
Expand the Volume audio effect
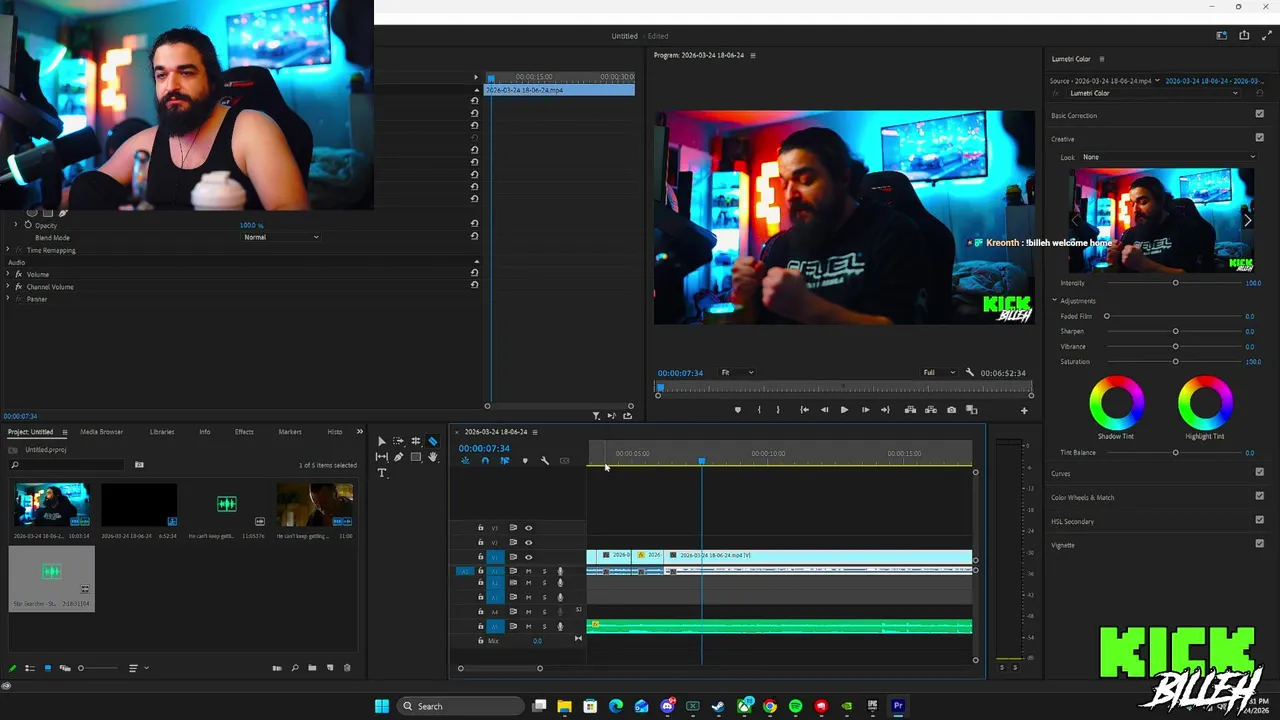click(8, 274)
